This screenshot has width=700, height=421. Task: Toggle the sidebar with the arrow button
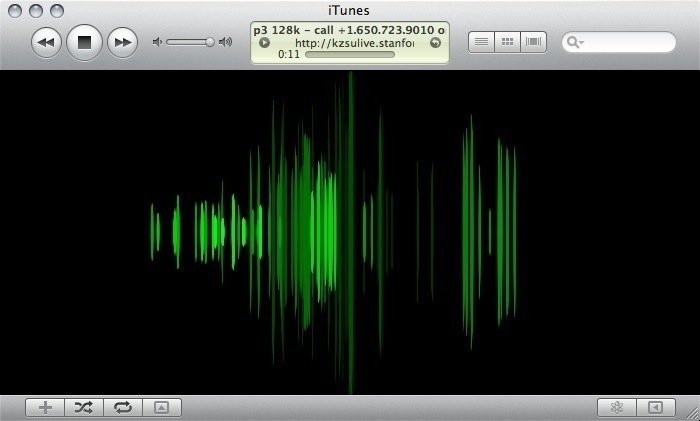pyautogui.click(x=656, y=407)
